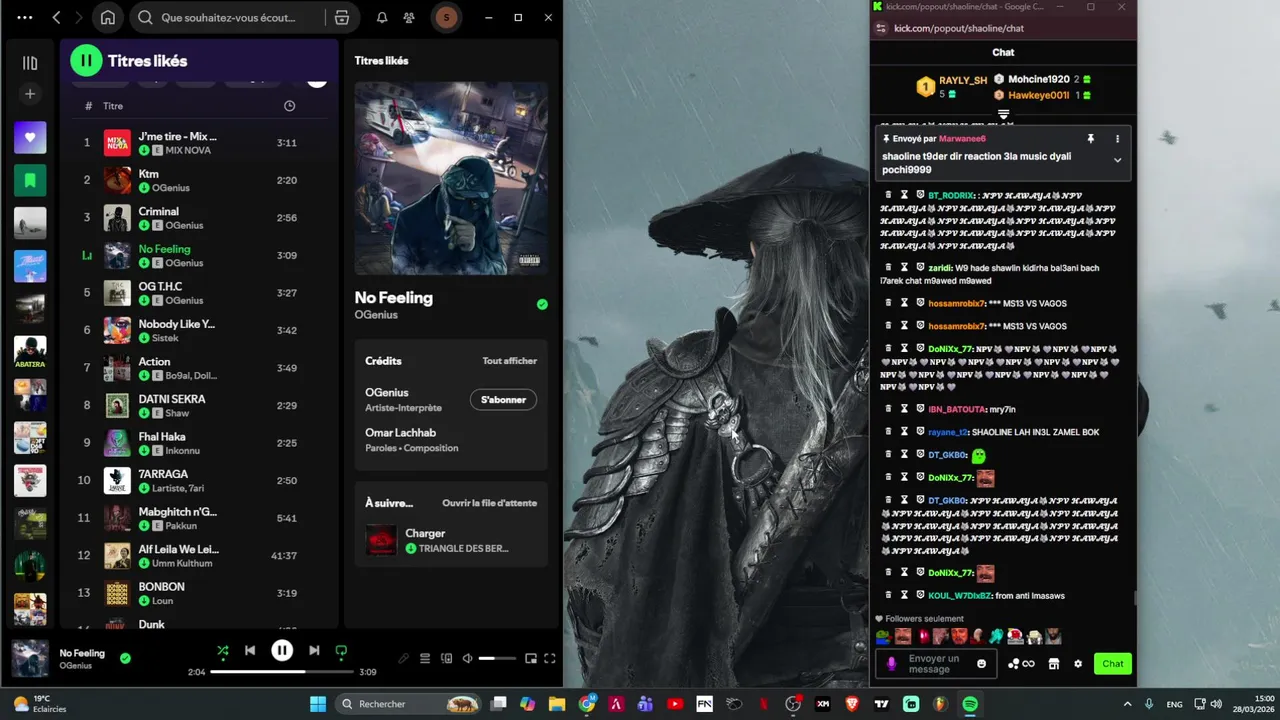This screenshot has height=720, width=1280.
Task: Create new playlist with plus icon
Action: coord(30,94)
